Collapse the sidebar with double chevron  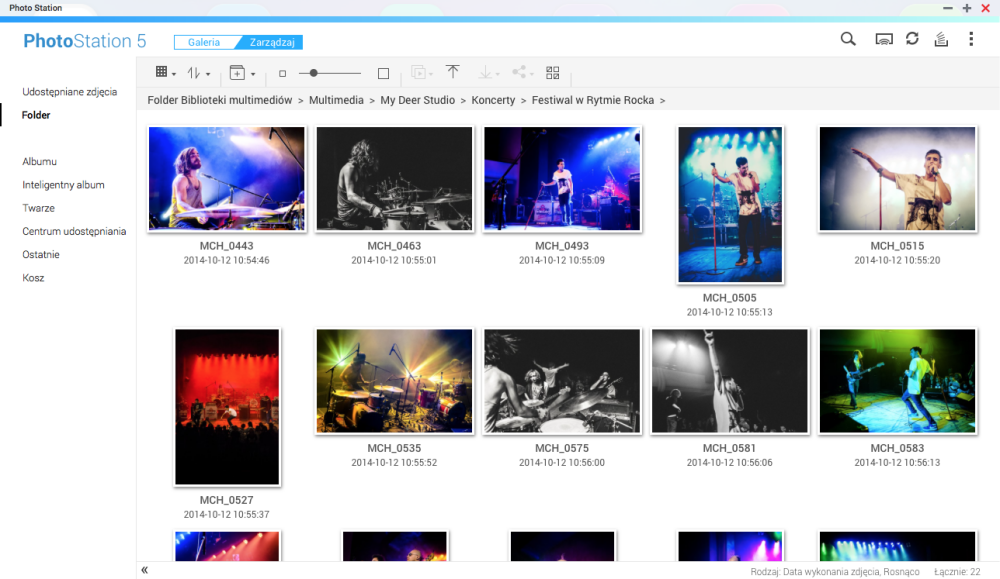pyautogui.click(x=145, y=570)
